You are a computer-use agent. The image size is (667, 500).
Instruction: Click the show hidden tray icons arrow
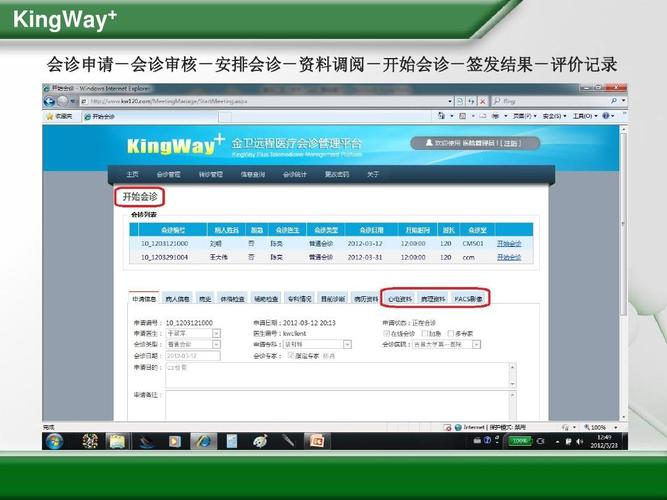(x=557, y=442)
